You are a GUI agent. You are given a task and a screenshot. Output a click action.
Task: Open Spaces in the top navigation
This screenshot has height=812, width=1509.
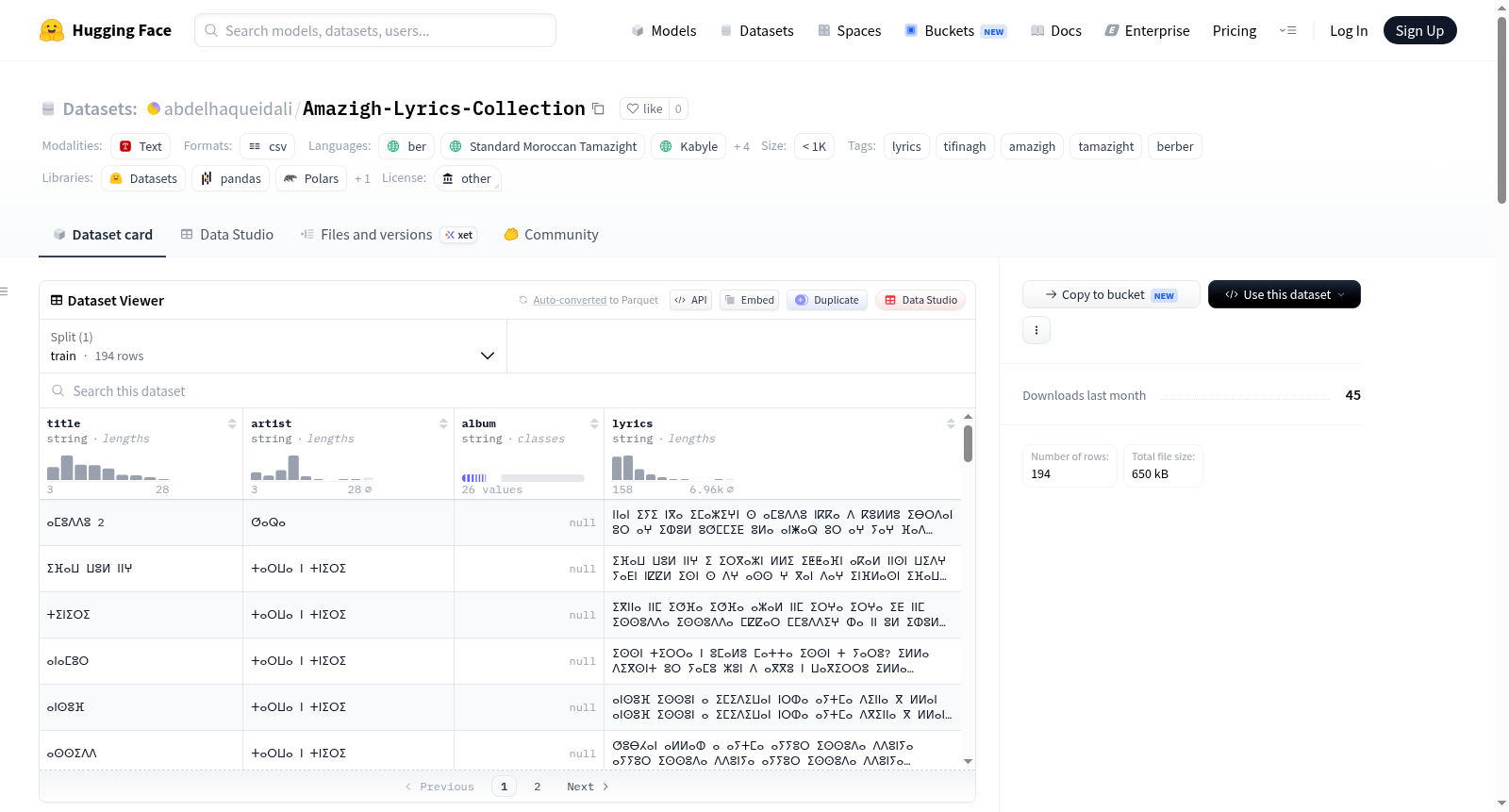click(x=849, y=30)
